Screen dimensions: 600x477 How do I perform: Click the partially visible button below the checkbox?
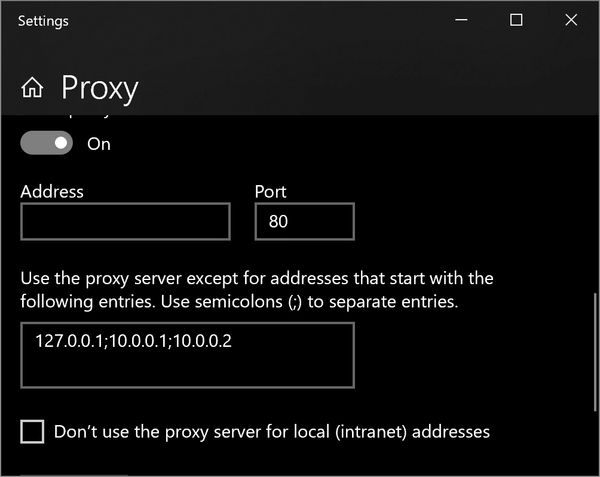75,473
